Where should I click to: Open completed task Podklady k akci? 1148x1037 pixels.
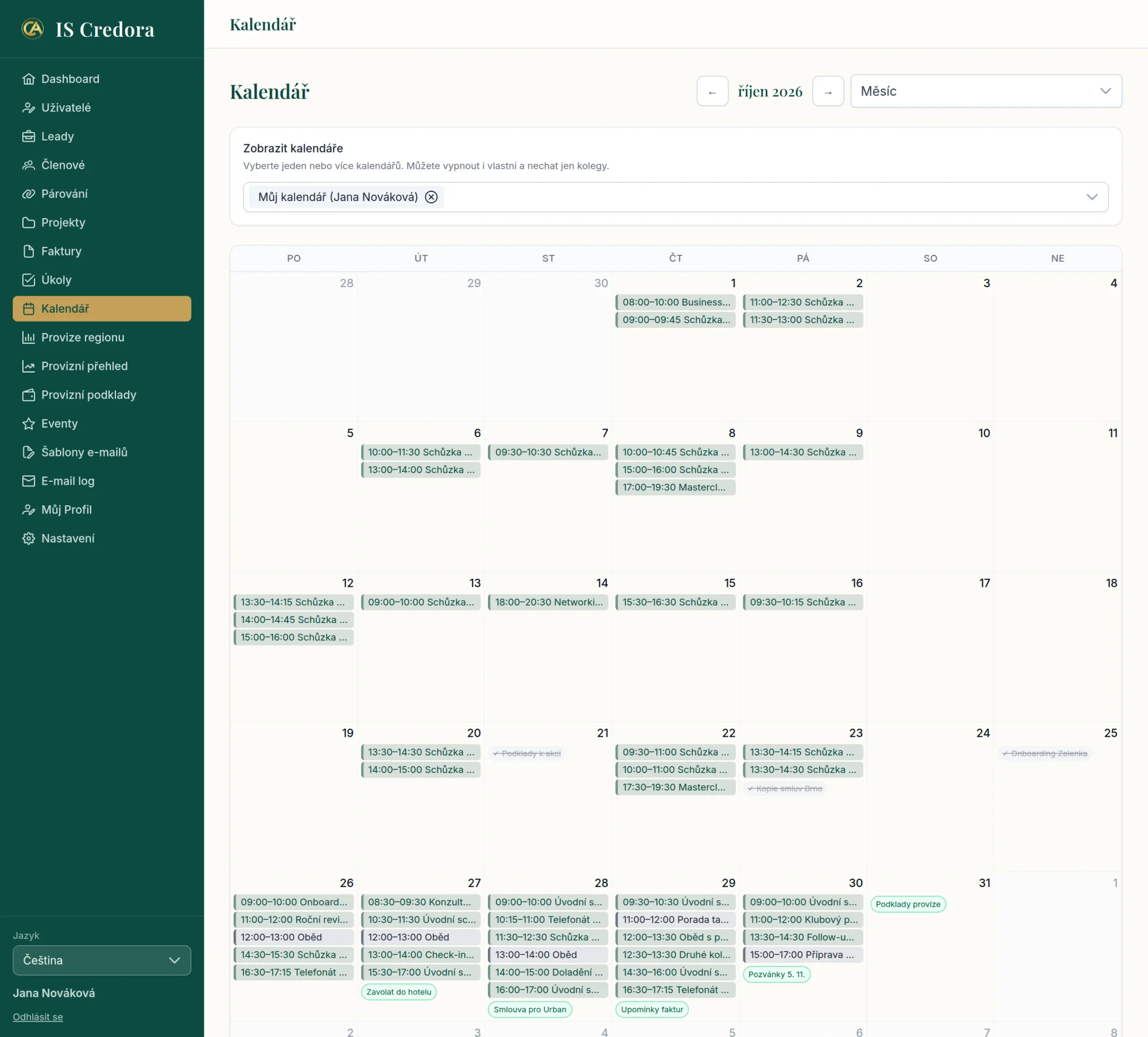[527, 753]
